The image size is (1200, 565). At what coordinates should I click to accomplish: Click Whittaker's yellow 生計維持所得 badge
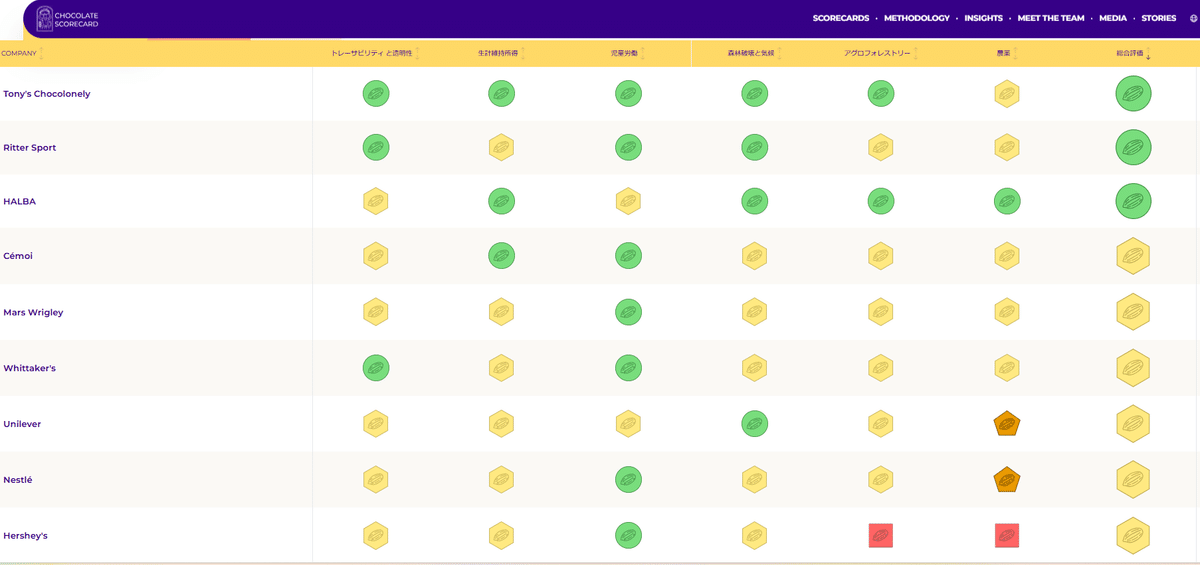(x=501, y=368)
